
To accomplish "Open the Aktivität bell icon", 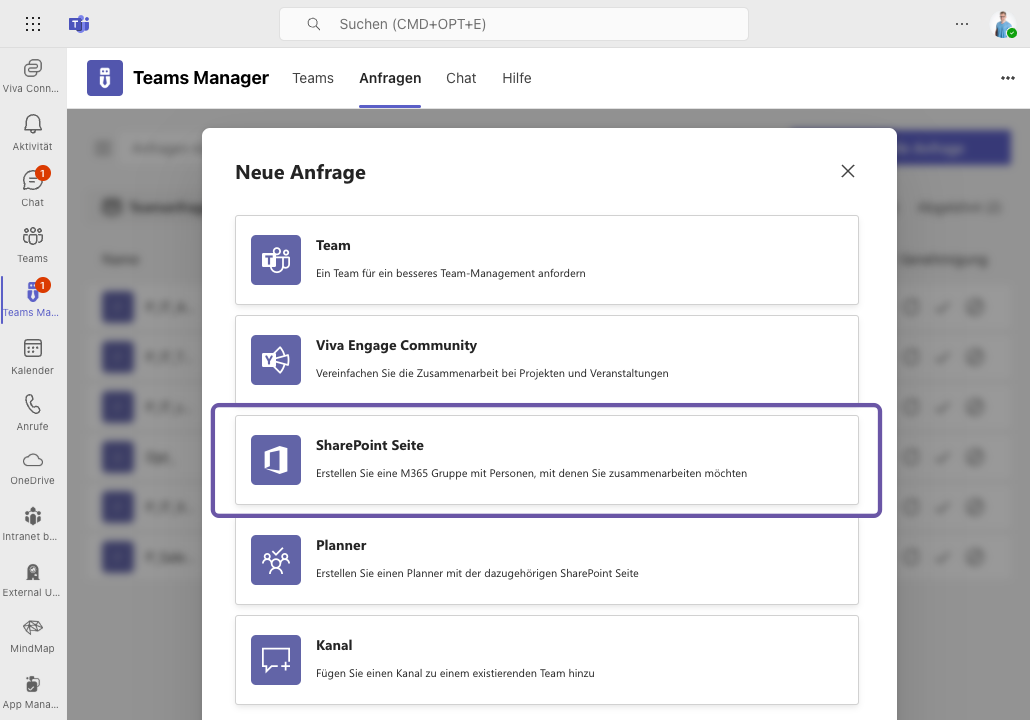I will coord(33,131).
